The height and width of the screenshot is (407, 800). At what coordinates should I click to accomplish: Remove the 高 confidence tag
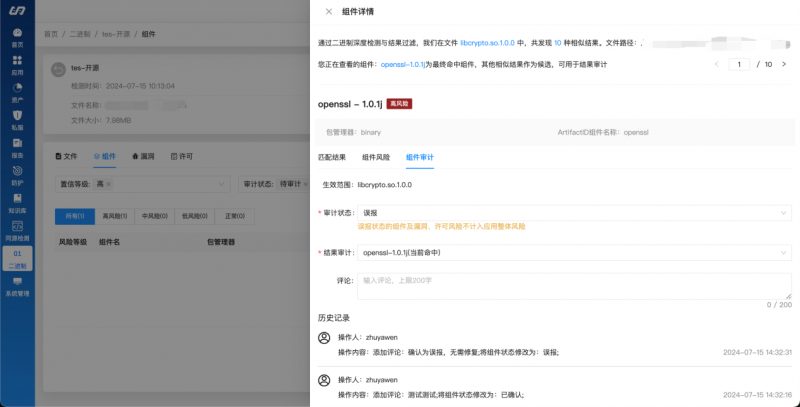[108, 184]
